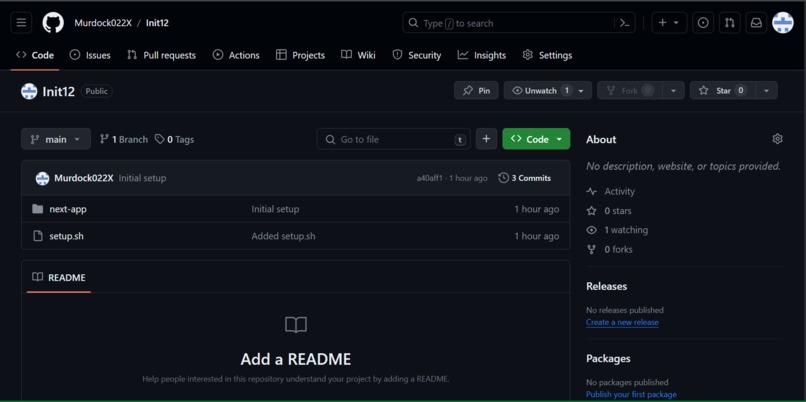The width and height of the screenshot is (806, 402).
Task: Click the setup.sh file icon
Action: pyautogui.click(x=38, y=236)
